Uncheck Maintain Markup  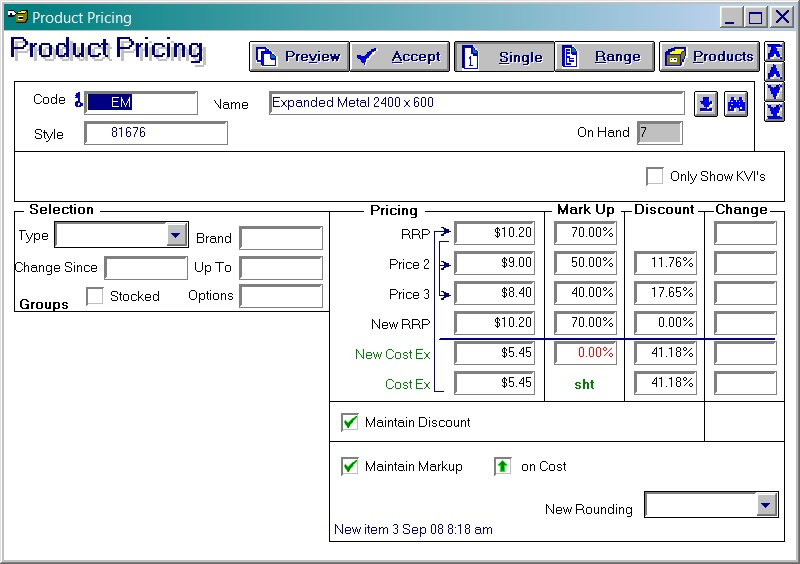point(350,466)
